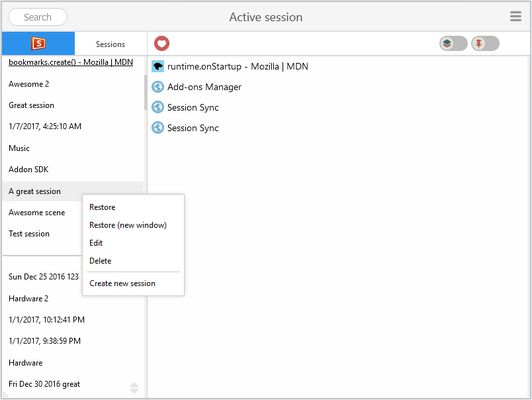Open bookmarks.create() - Mozilla | MDN link
This screenshot has height=400, width=532.
[x=71, y=62]
